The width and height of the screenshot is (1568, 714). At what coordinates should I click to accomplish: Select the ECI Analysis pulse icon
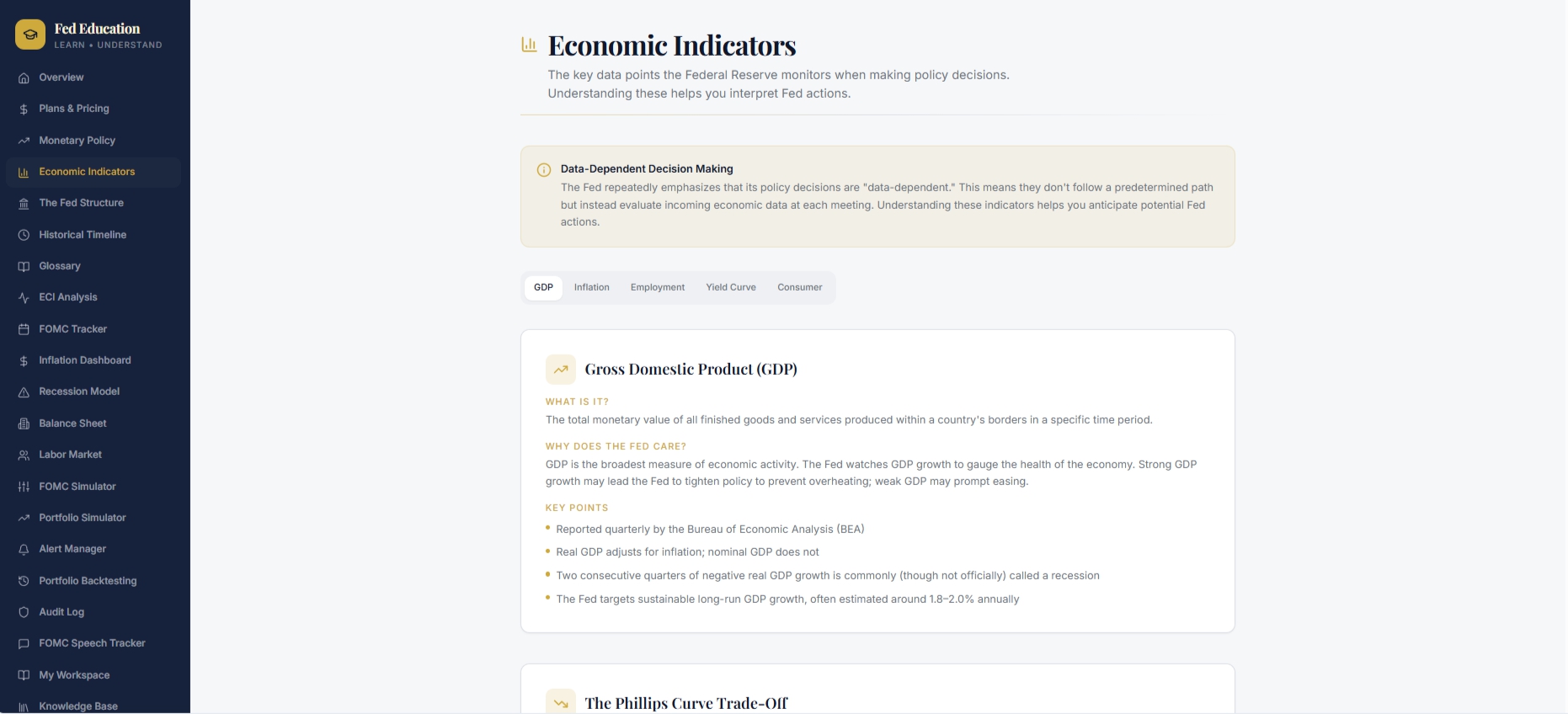click(x=24, y=297)
